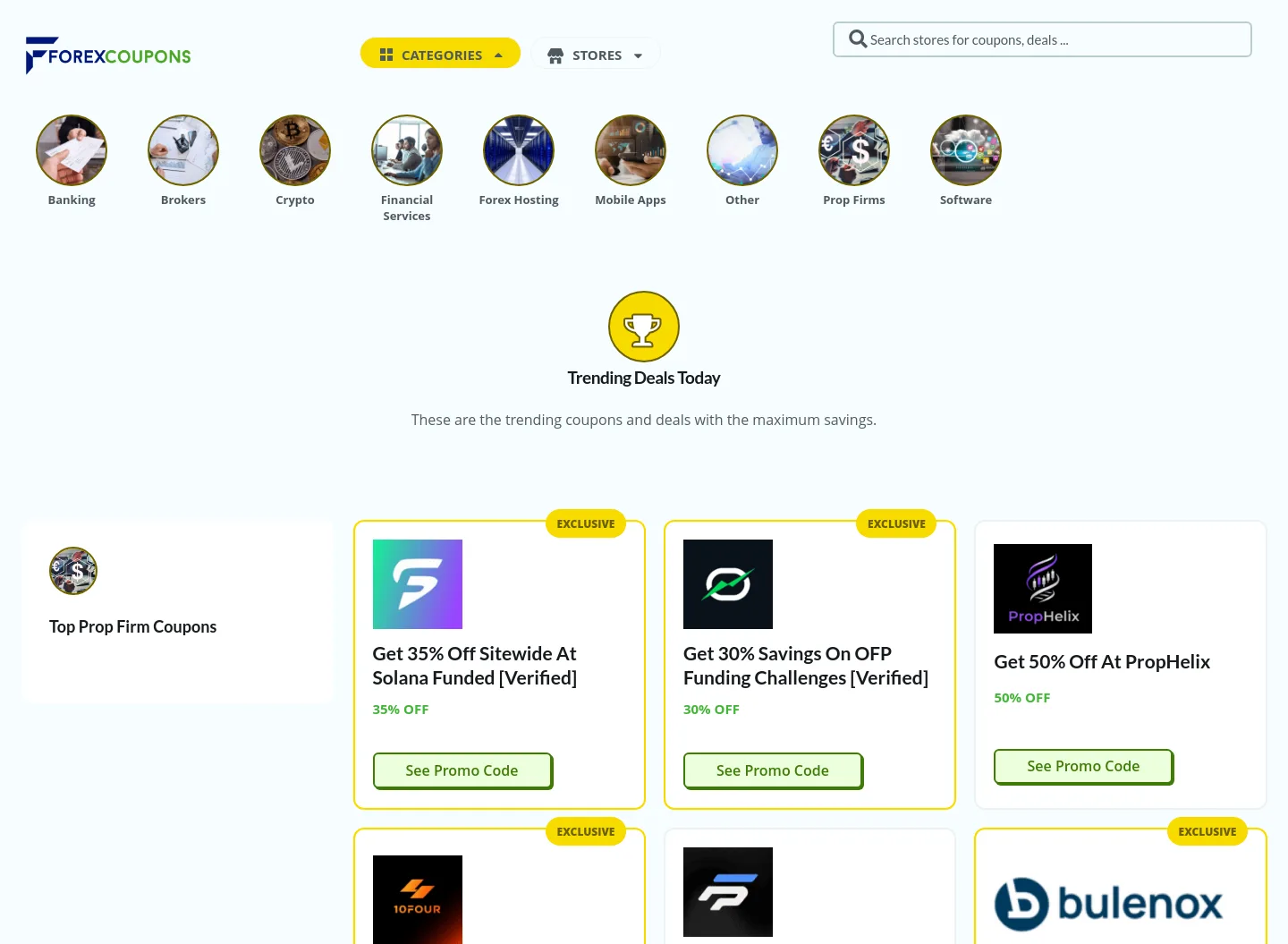Click the Categories grid icon
Viewport: 1288px width, 944px height.
[386, 55]
